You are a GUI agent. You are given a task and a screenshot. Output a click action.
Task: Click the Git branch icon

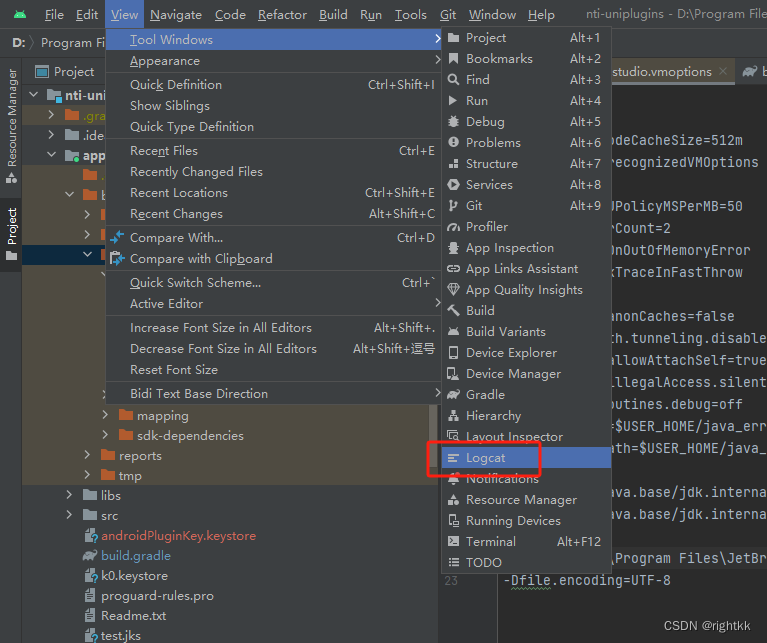click(453, 206)
